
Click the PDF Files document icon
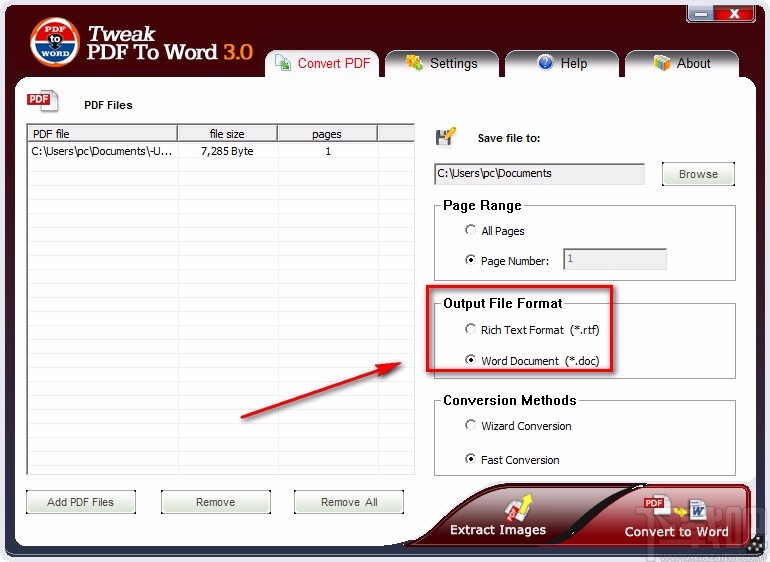42,101
